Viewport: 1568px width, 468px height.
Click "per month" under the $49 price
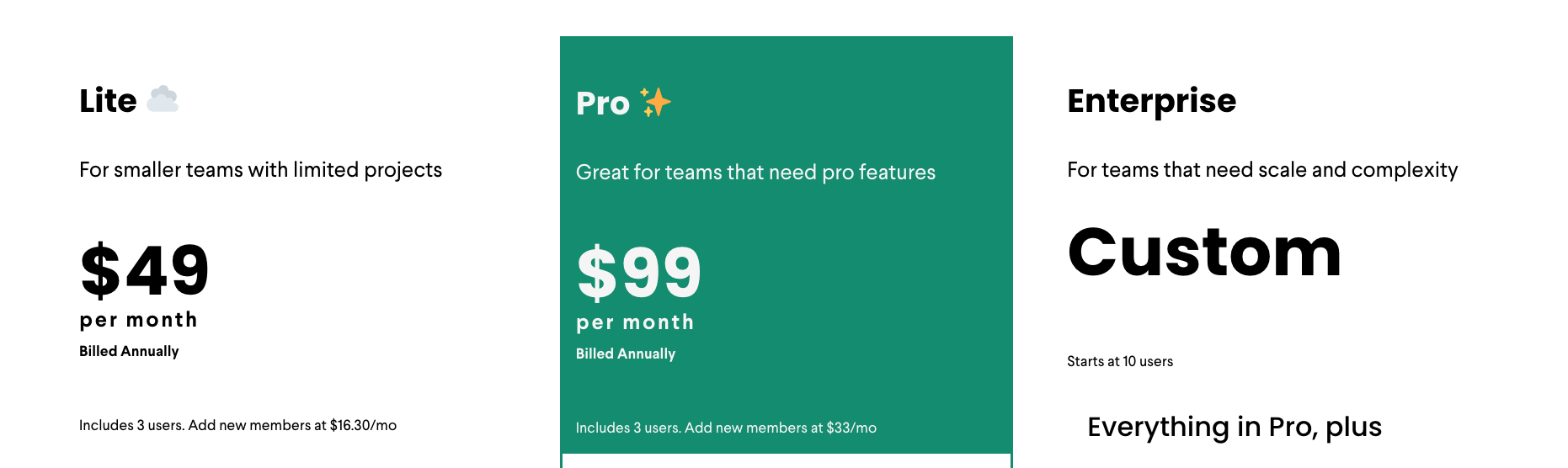[138, 320]
